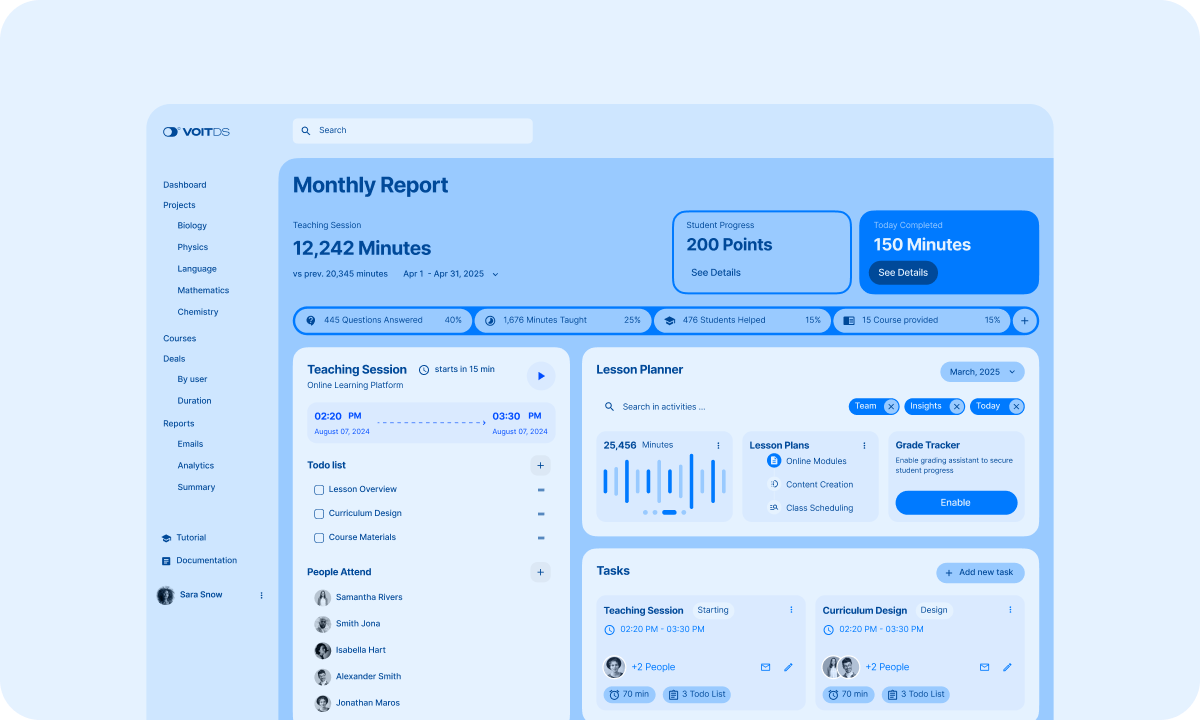Image resolution: width=1200 pixels, height=720 pixels.
Task: Remove the Insights filter tag
Action: (x=956, y=406)
